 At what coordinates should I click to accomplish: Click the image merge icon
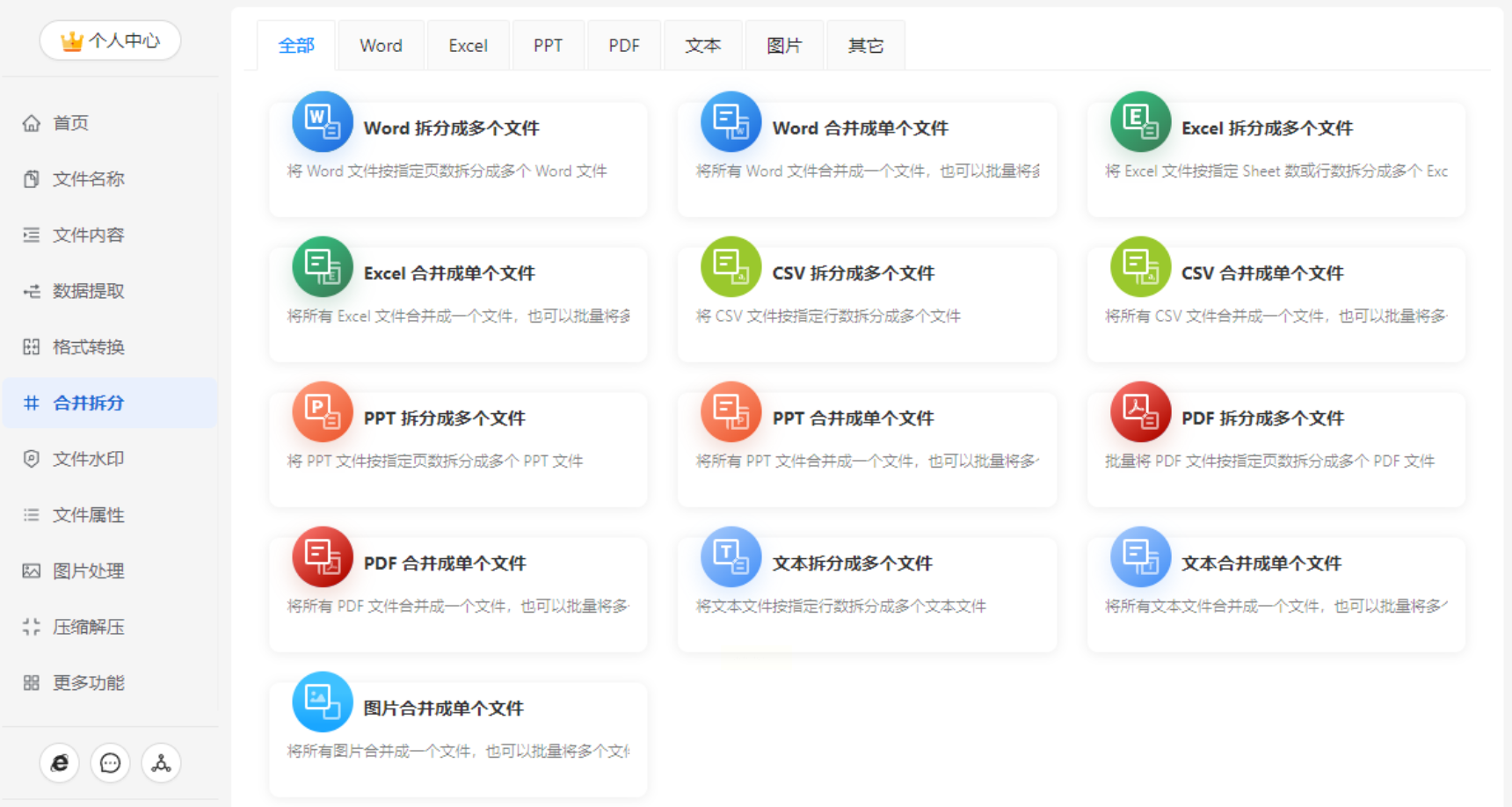(x=322, y=702)
